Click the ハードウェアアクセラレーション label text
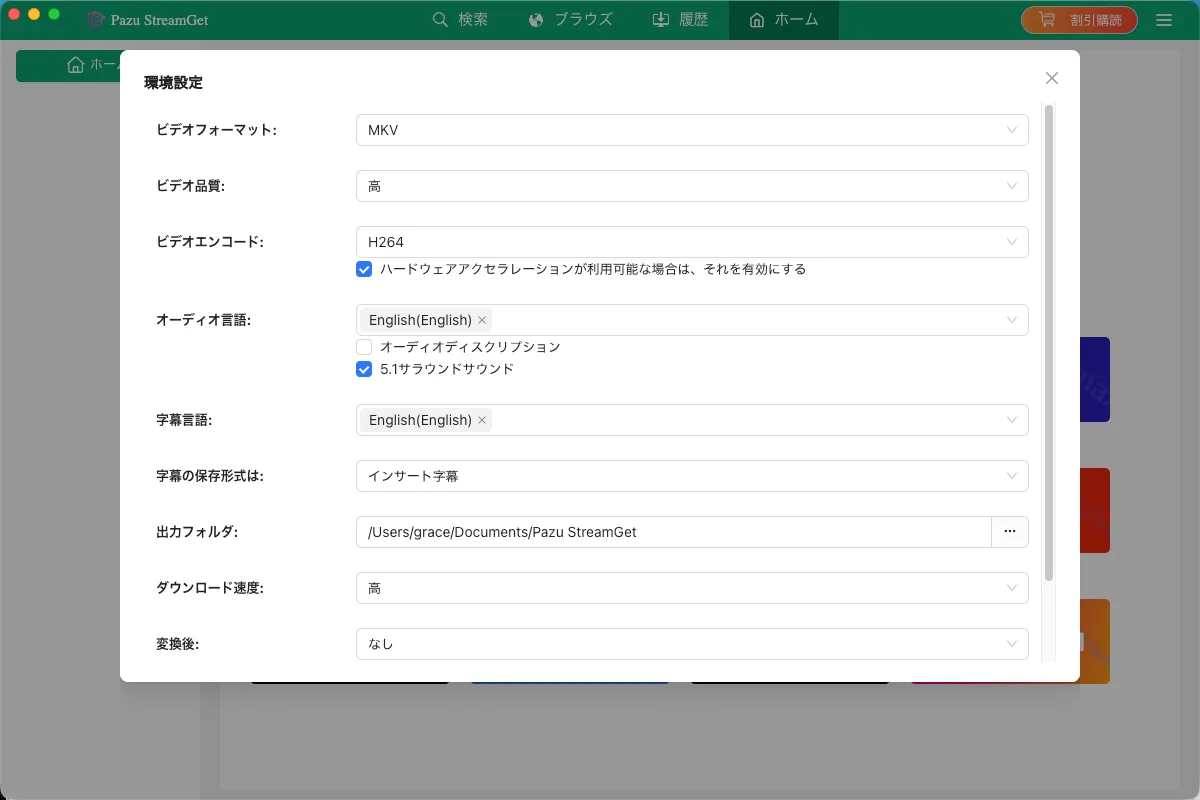This screenshot has width=1200, height=800. pos(593,269)
